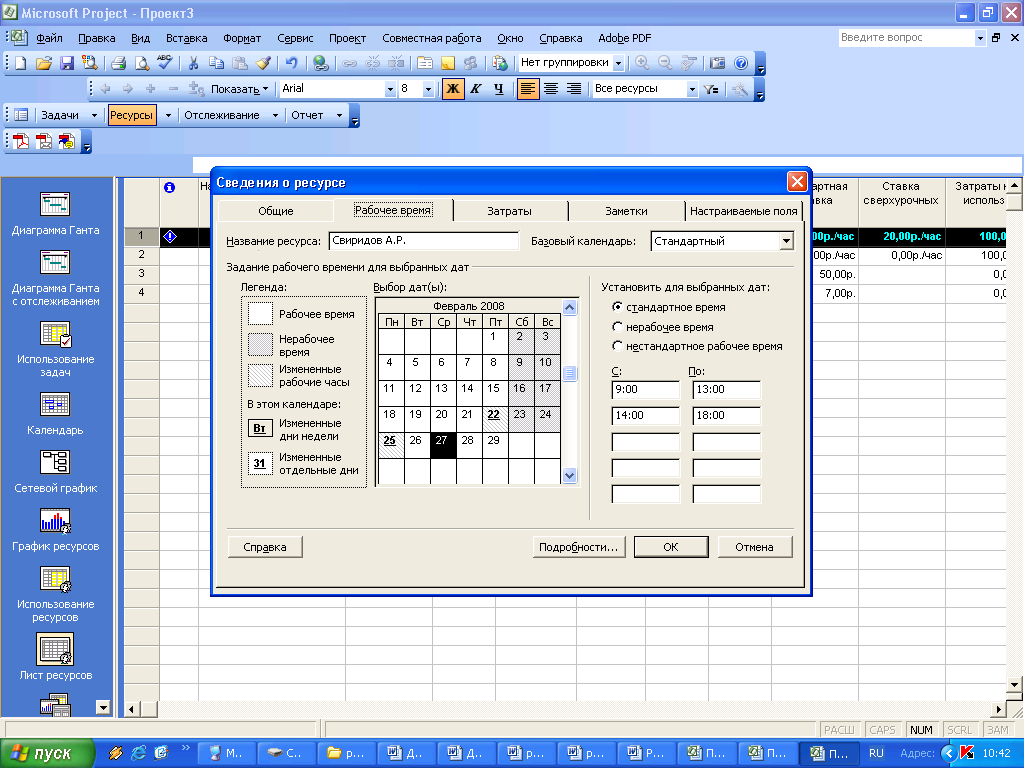The width and height of the screenshot is (1024, 768).
Task: Open Resource Usage view icon
Action: click(x=55, y=579)
